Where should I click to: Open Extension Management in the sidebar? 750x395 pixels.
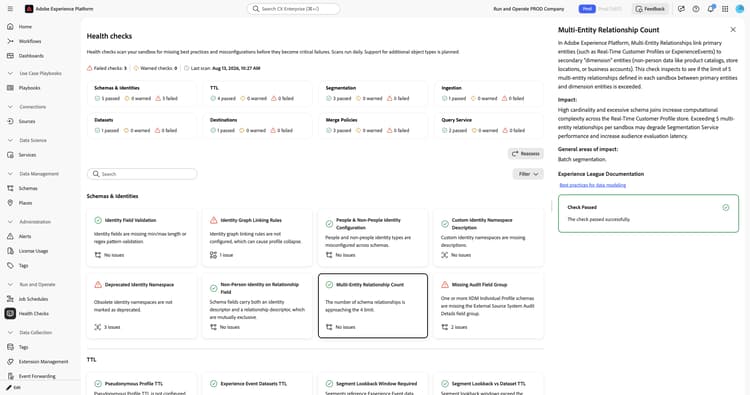[43, 362]
